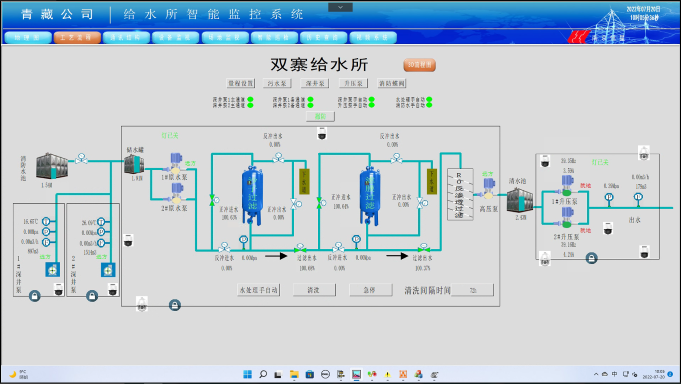The image size is (681, 384).
Task: Toggle the lock icon in booster pump room
Action: pos(591,258)
